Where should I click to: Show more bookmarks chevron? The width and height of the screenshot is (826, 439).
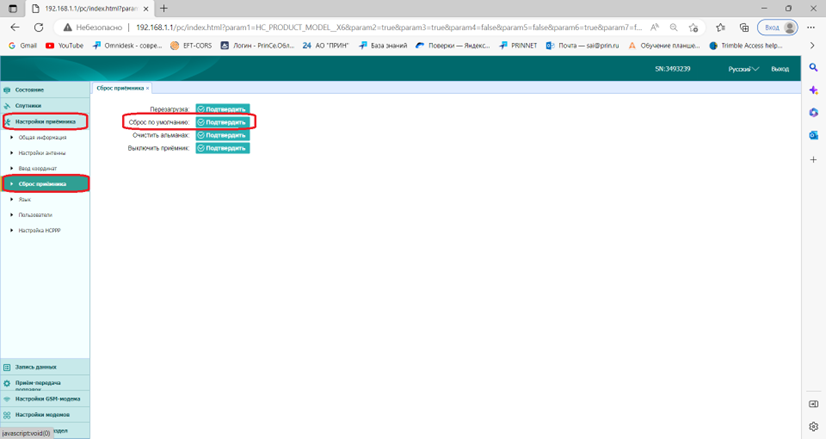(x=812, y=46)
